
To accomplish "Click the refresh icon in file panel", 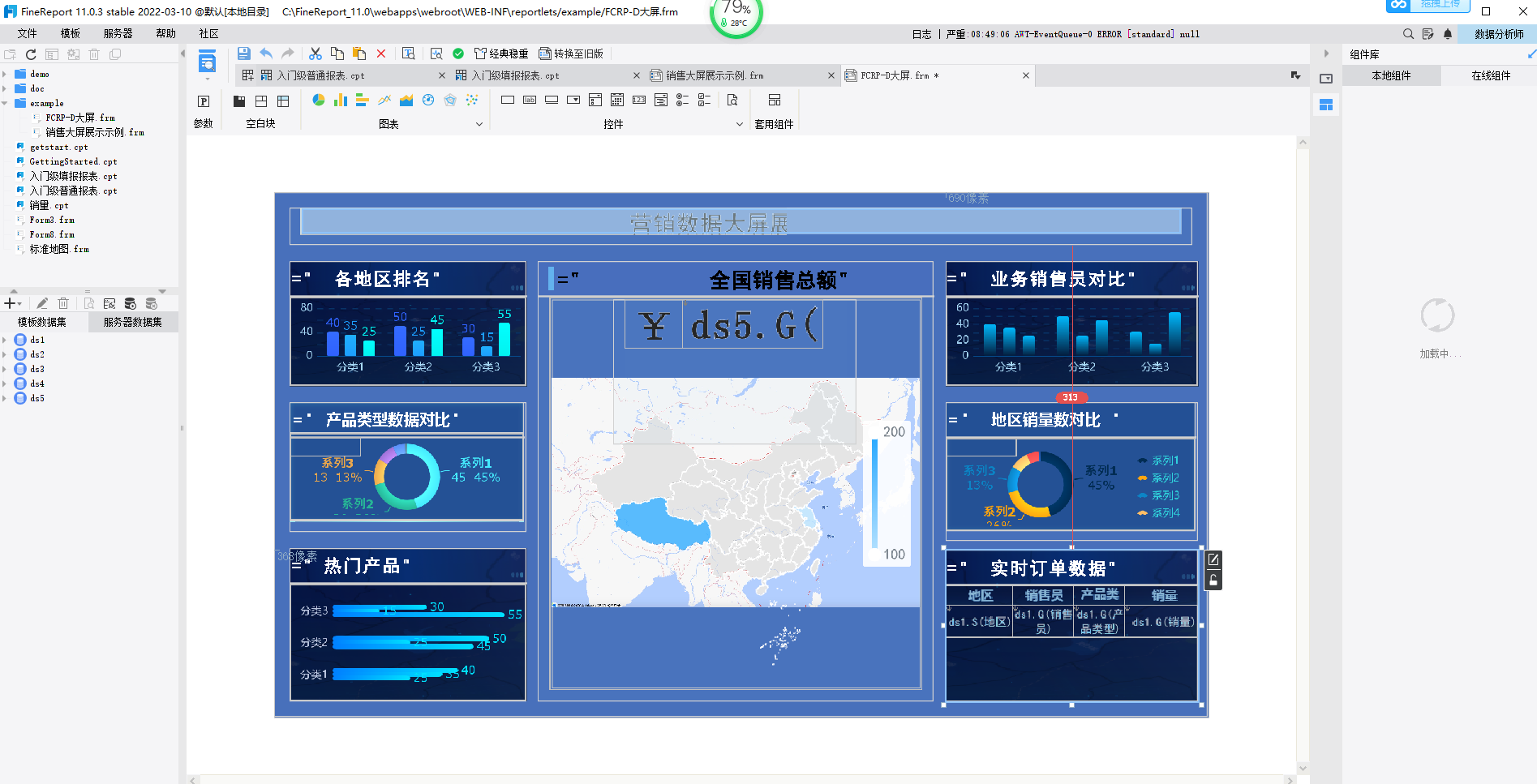I will click(31, 54).
